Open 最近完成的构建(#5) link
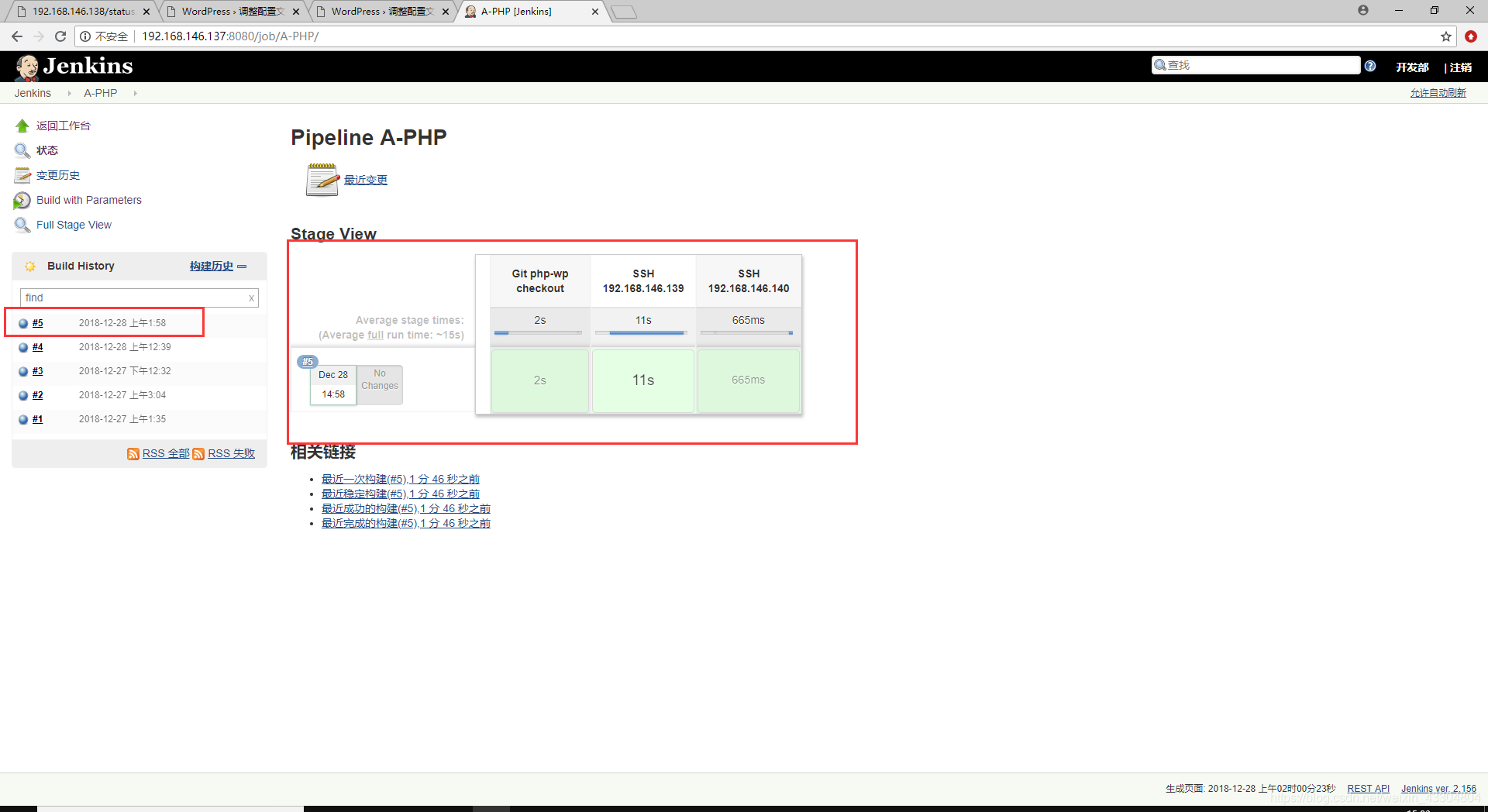Screen dimensions: 1488x812 coord(406,523)
